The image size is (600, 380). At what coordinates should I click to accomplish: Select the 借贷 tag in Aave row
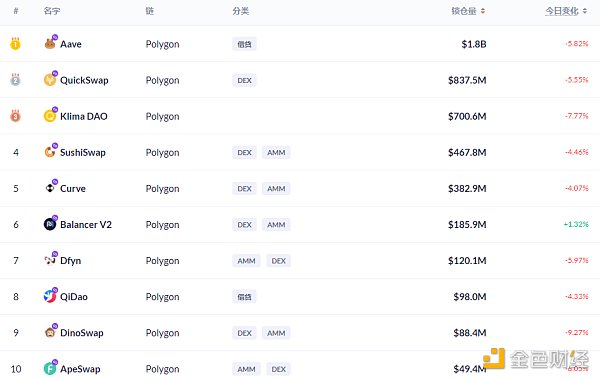pyautogui.click(x=244, y=44)
